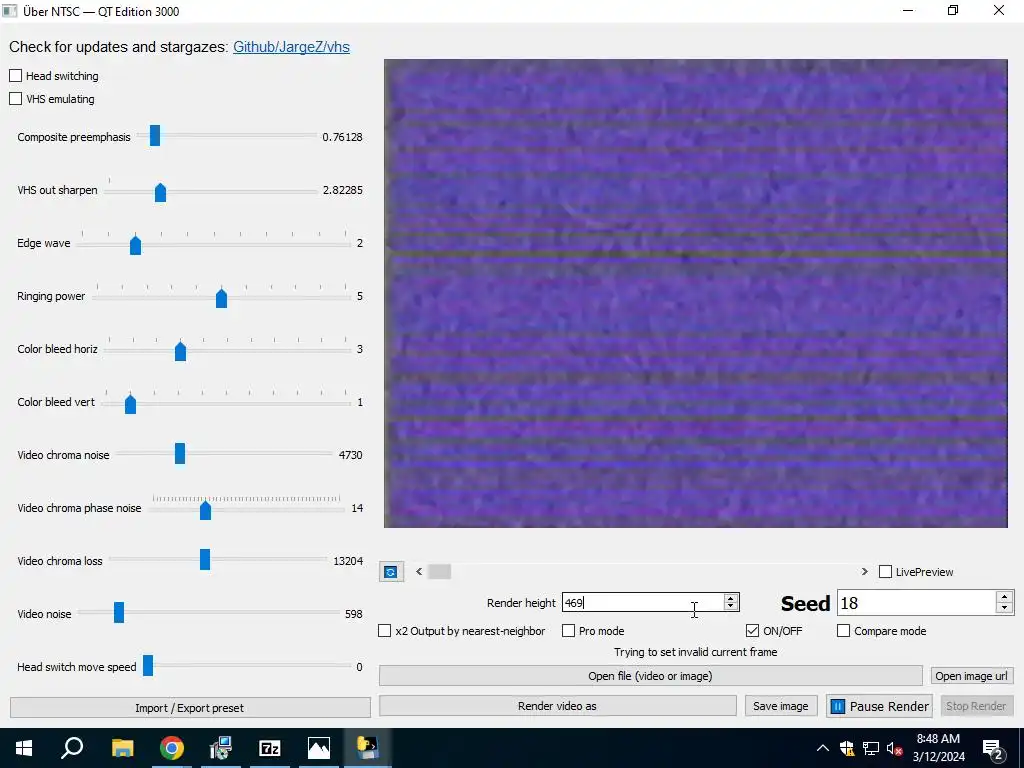Click the frame scrollbar handle

click(x=439, y=572)
